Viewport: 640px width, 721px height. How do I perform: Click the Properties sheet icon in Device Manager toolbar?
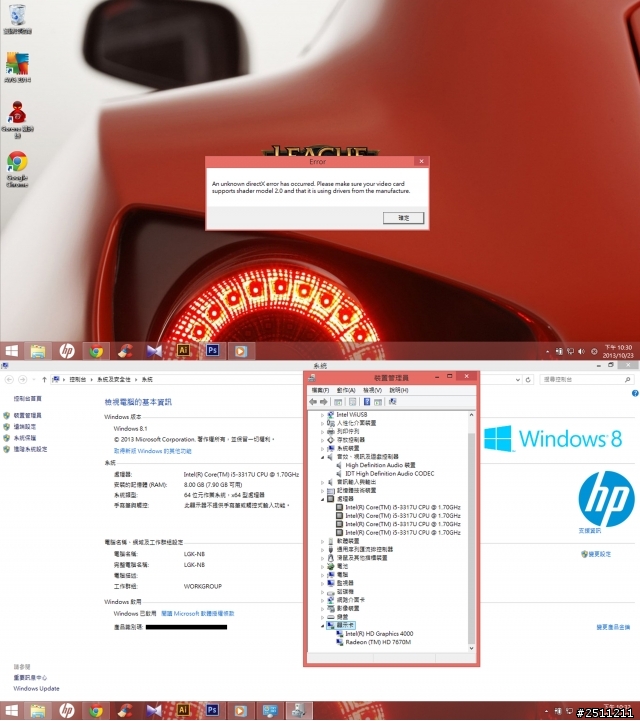(x=353, y=402)
